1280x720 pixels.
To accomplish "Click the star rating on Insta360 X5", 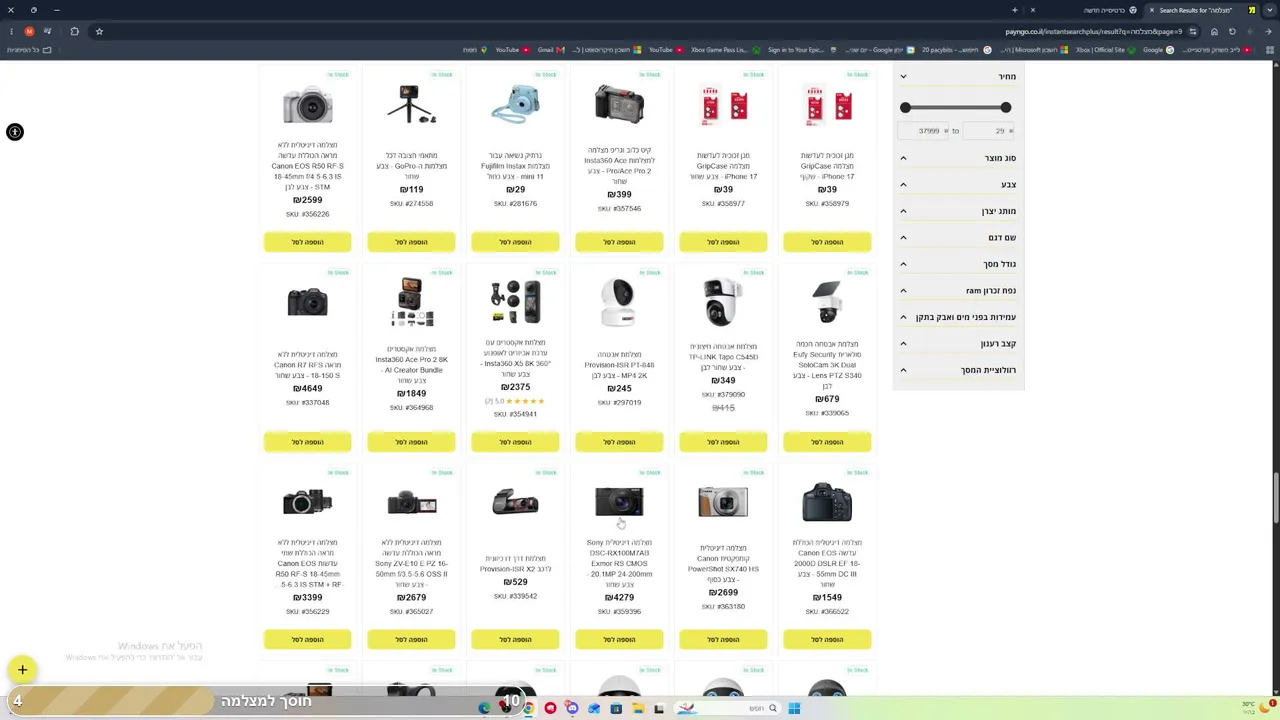I will 525,401.
